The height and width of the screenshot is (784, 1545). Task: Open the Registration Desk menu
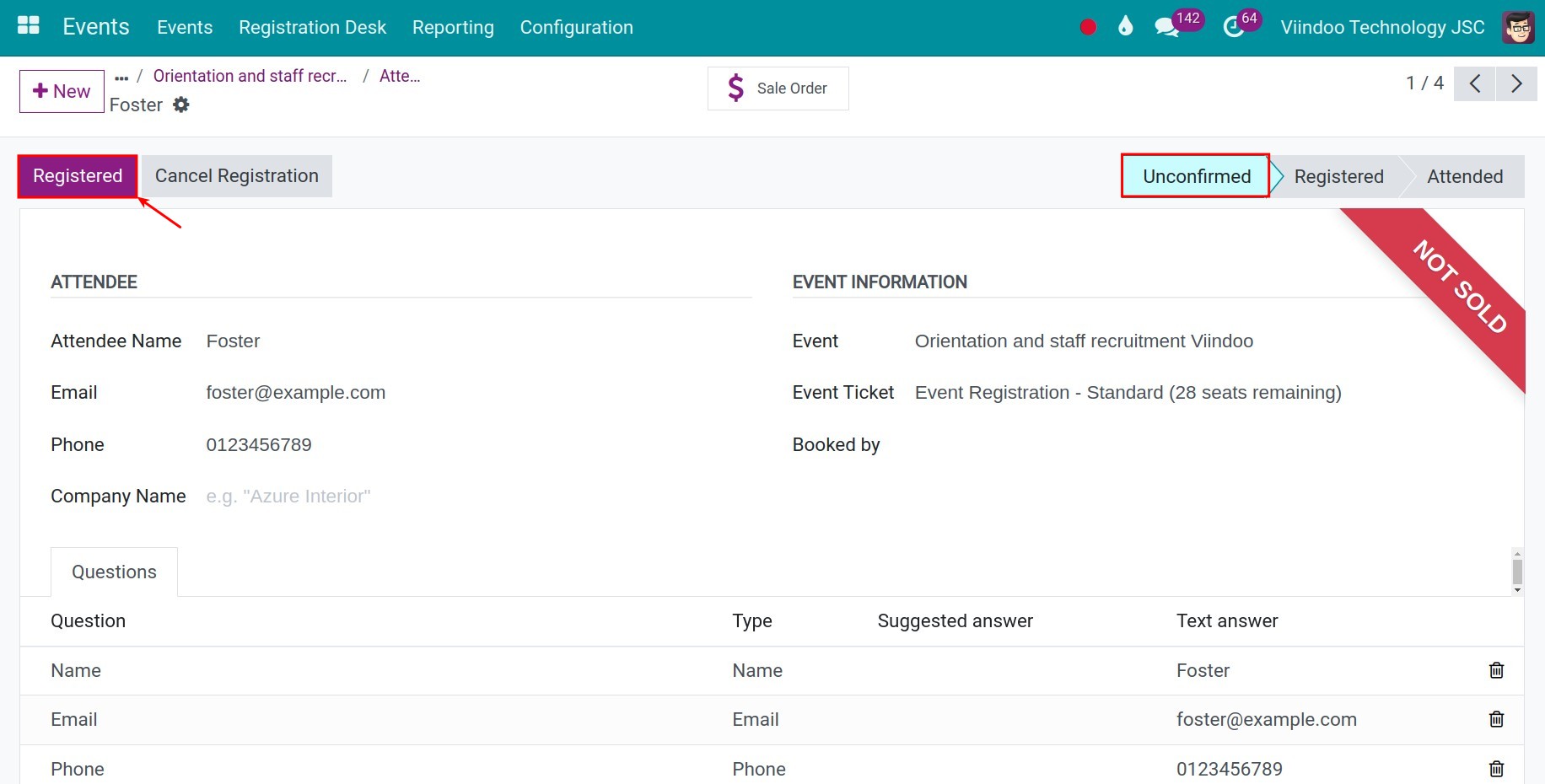[x=312, y=27]
